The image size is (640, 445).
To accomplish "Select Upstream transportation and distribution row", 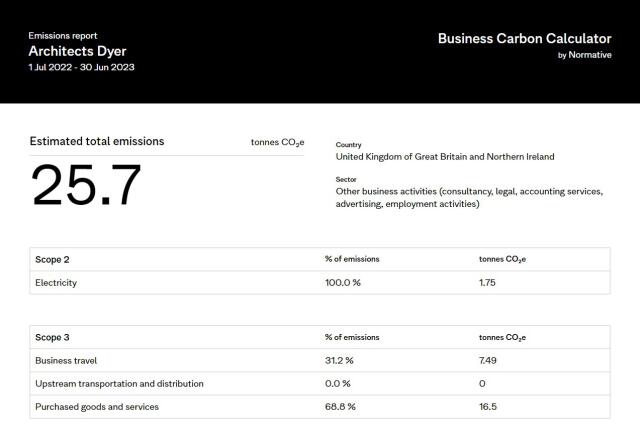I will [320, 384].
